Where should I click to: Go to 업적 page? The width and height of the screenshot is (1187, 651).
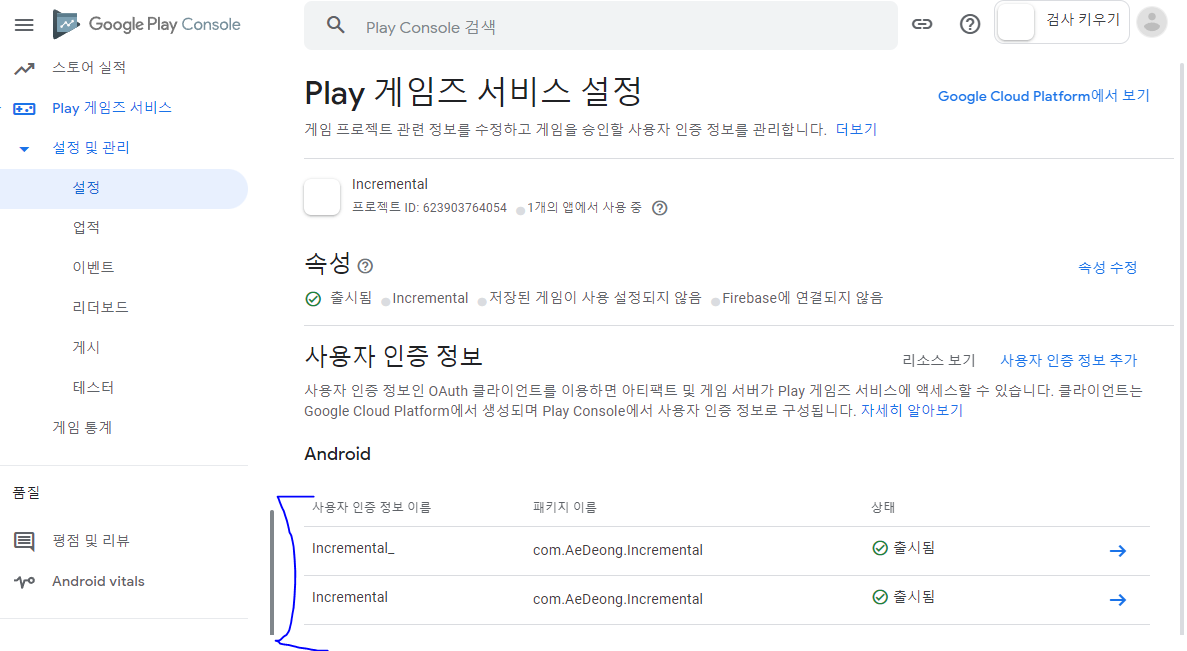(86, 228)
